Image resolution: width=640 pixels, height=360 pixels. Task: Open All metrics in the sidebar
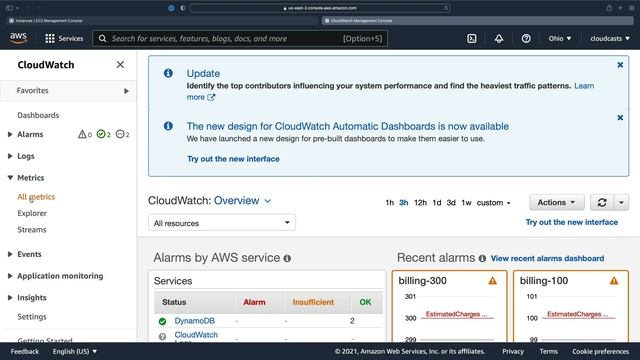tap(36, 197)
